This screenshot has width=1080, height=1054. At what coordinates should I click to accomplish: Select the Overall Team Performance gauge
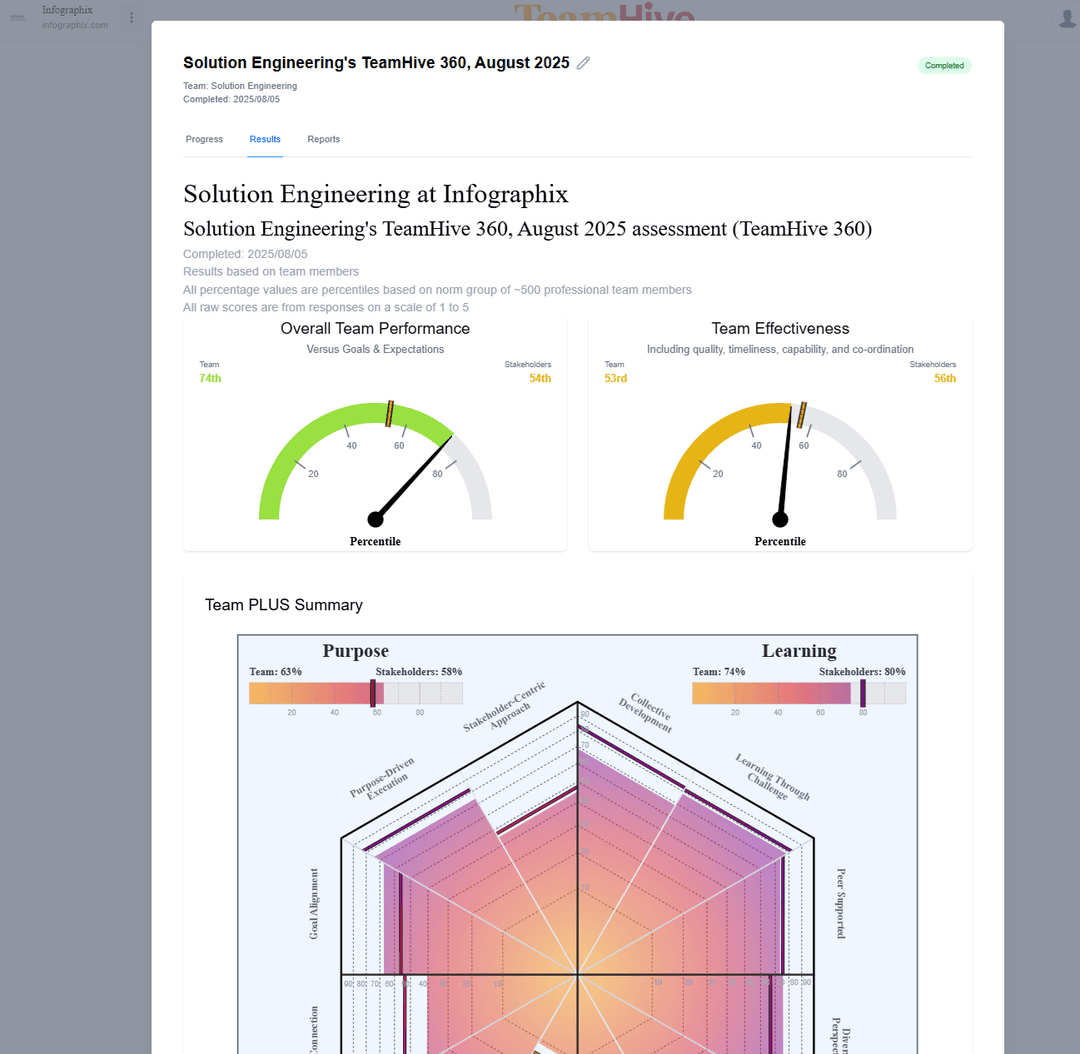click(x=375, y=460)
